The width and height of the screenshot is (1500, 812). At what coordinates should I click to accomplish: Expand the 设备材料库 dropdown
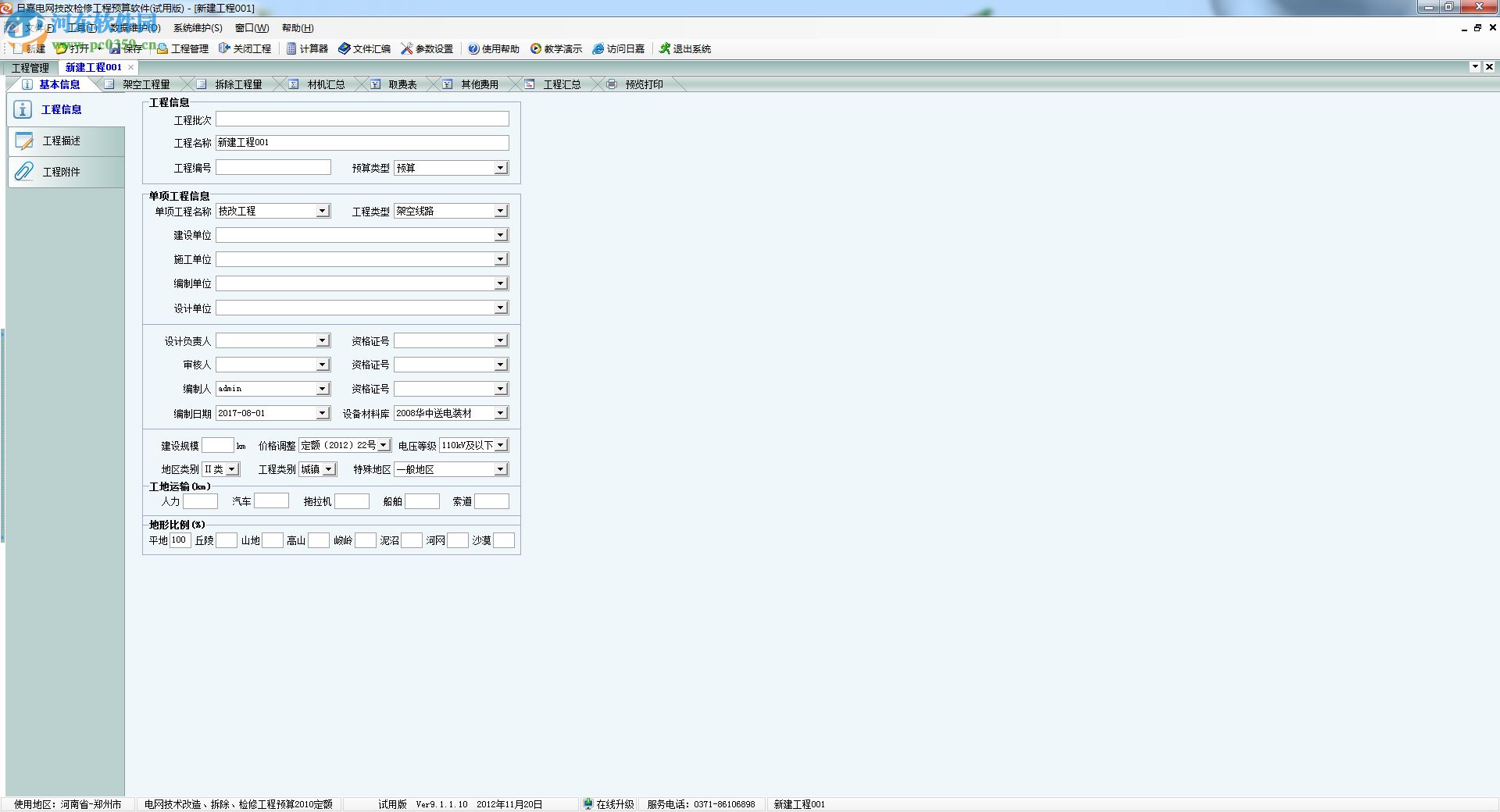pos(501,413)
